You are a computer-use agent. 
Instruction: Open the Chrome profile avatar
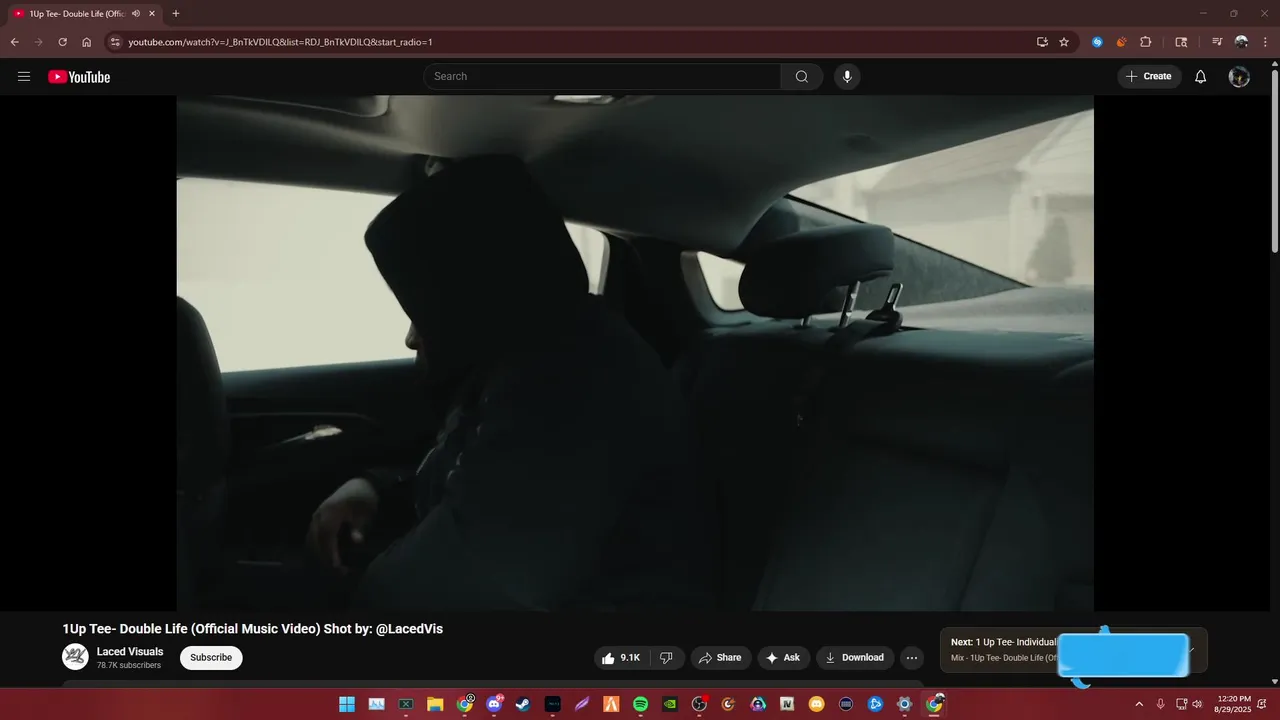pyautogui.click(x=1241, y=42)
